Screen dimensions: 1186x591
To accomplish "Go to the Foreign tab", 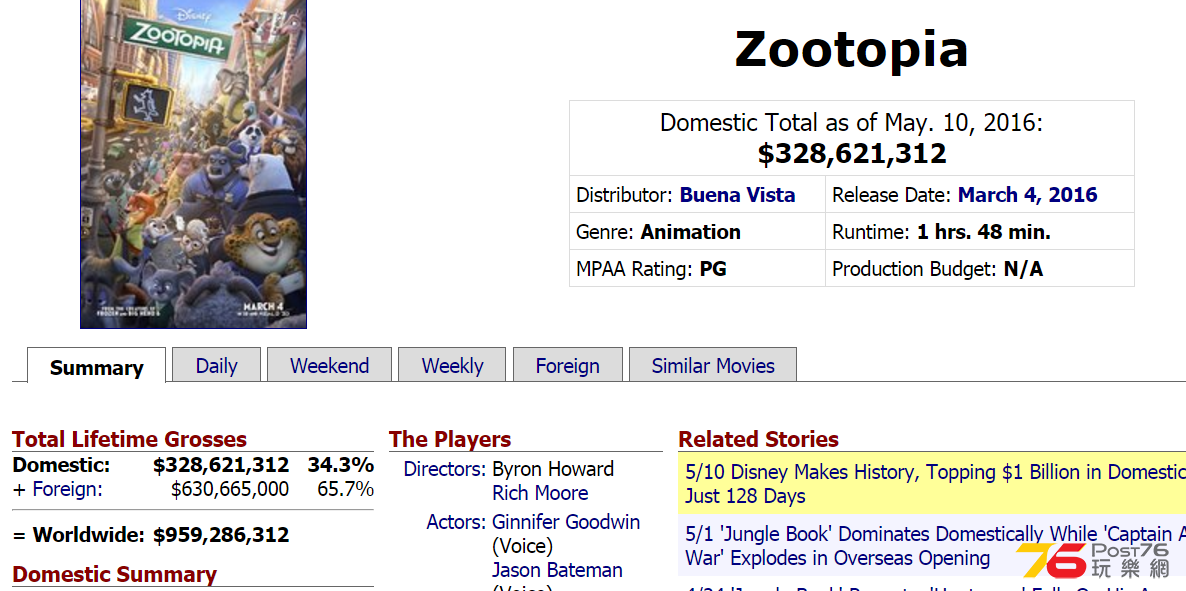I will point(567,365).
